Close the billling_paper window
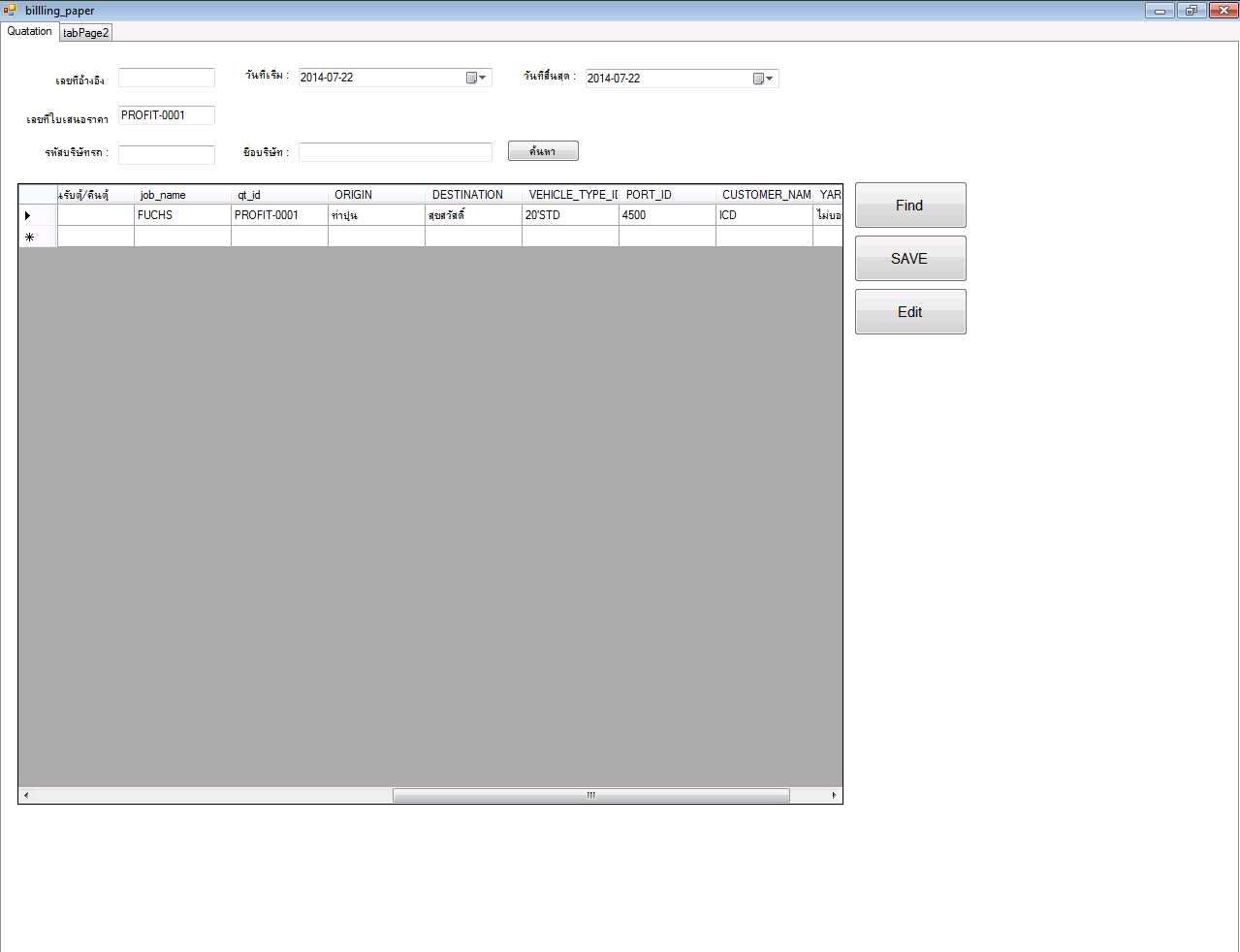 click(1223, 11)
